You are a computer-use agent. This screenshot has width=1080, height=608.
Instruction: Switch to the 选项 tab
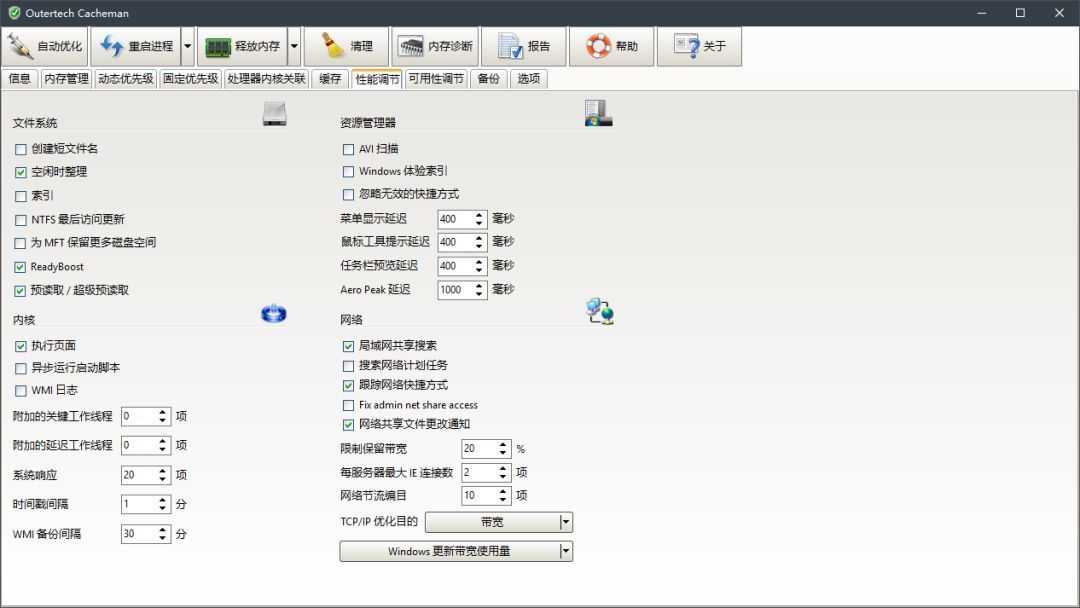point(529,79)
